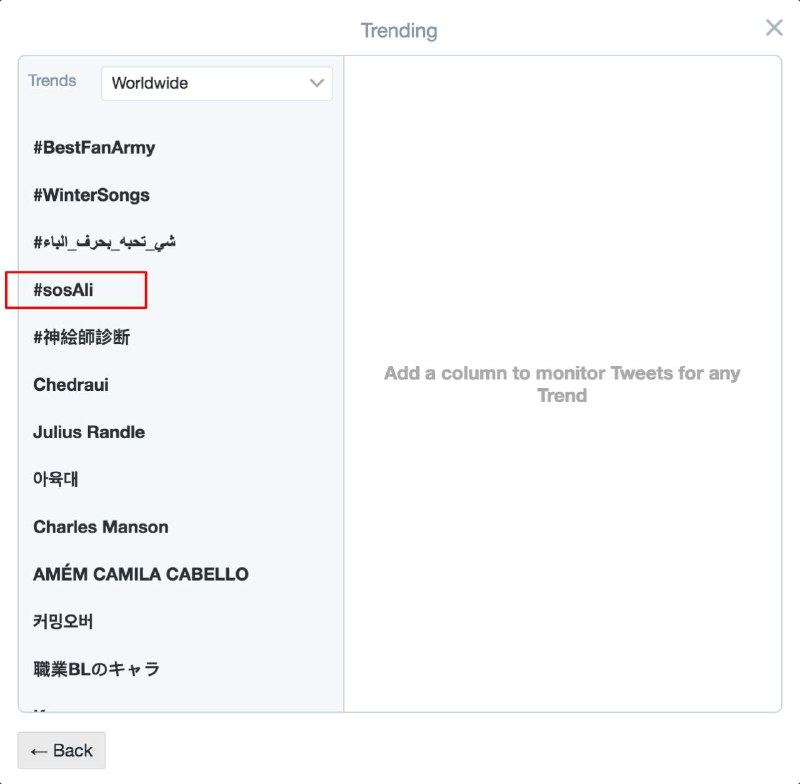The width and height of the screenshot is (800, 784).
Task: Choose the Charles Manson trend
Action: click(101, 527)
